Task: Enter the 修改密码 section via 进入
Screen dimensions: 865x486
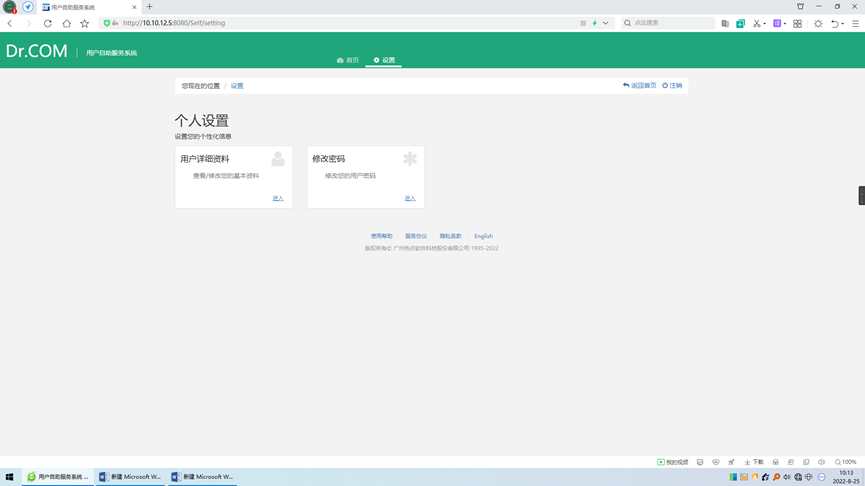Action: pos(410,198)
